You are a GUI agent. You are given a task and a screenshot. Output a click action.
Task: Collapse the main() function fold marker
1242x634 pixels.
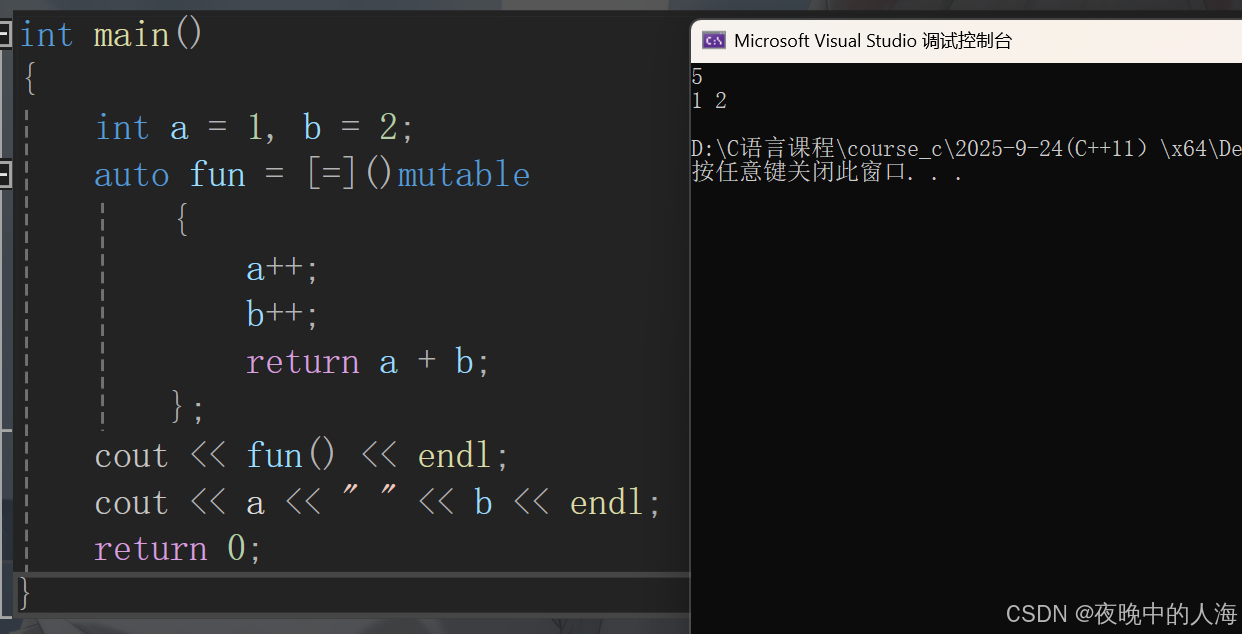pos(5,35)
